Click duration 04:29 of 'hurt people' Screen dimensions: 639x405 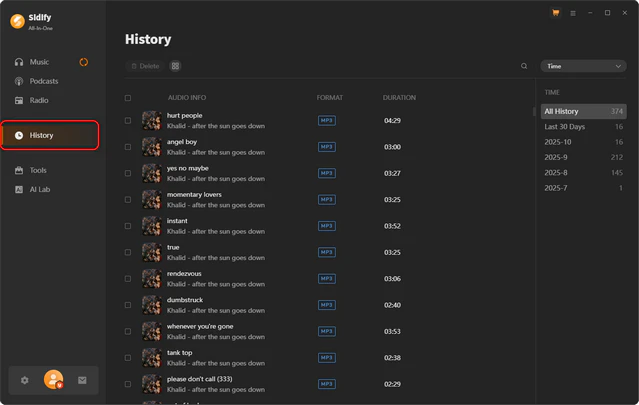pyautogui.click(x=392, y=121)
